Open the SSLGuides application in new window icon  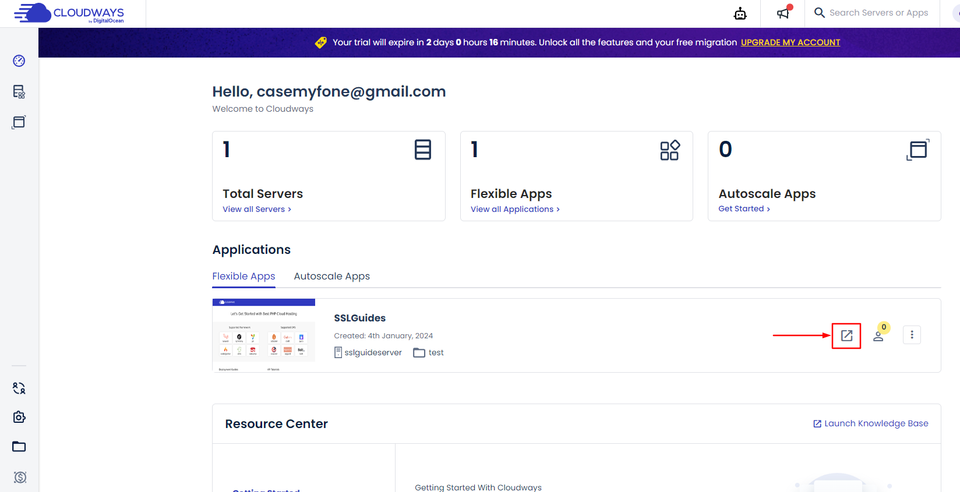pyautogui.click(x=846, y=336)
